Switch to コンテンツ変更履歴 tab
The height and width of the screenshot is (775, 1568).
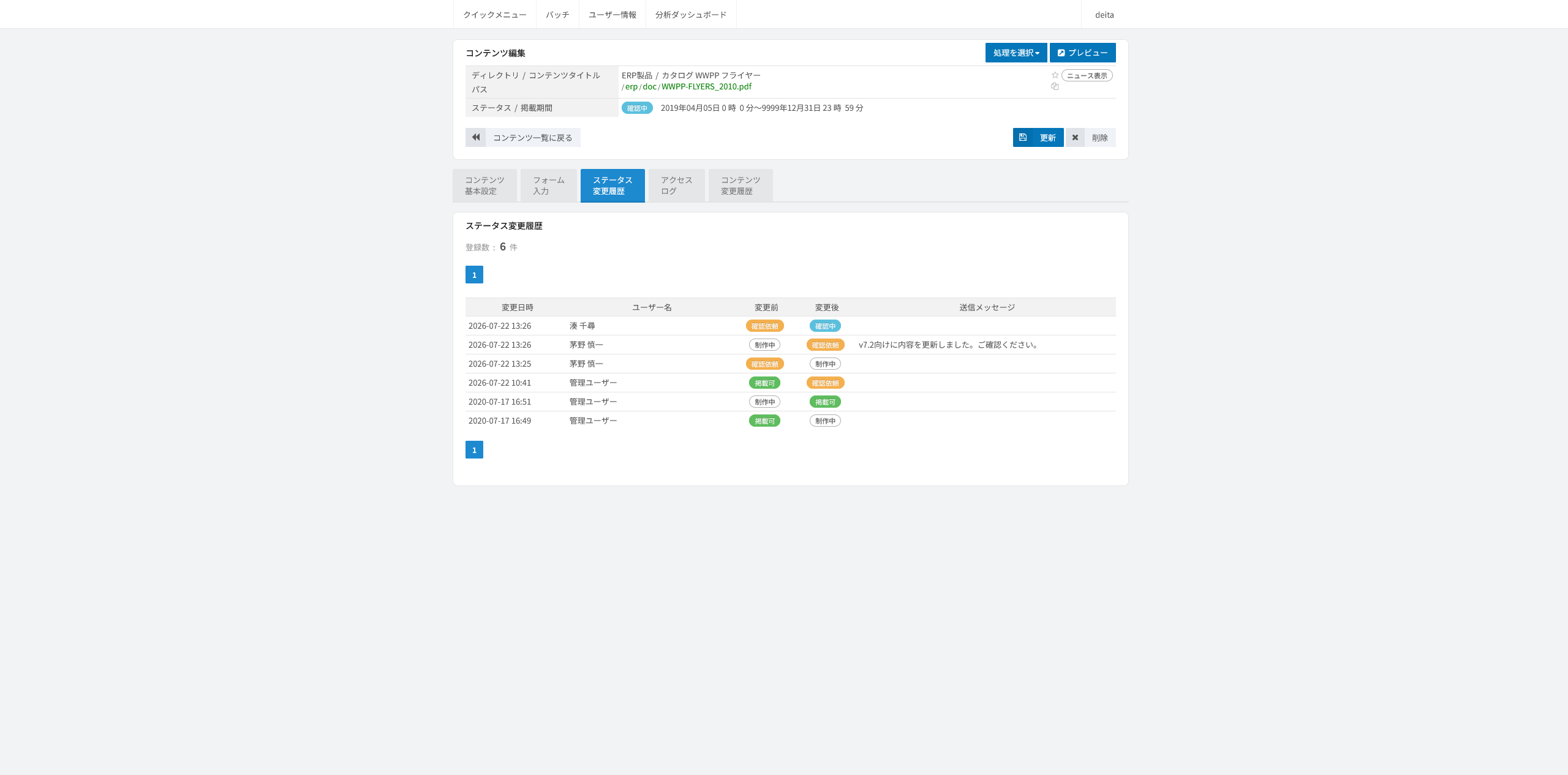click(x=741, y=185)
